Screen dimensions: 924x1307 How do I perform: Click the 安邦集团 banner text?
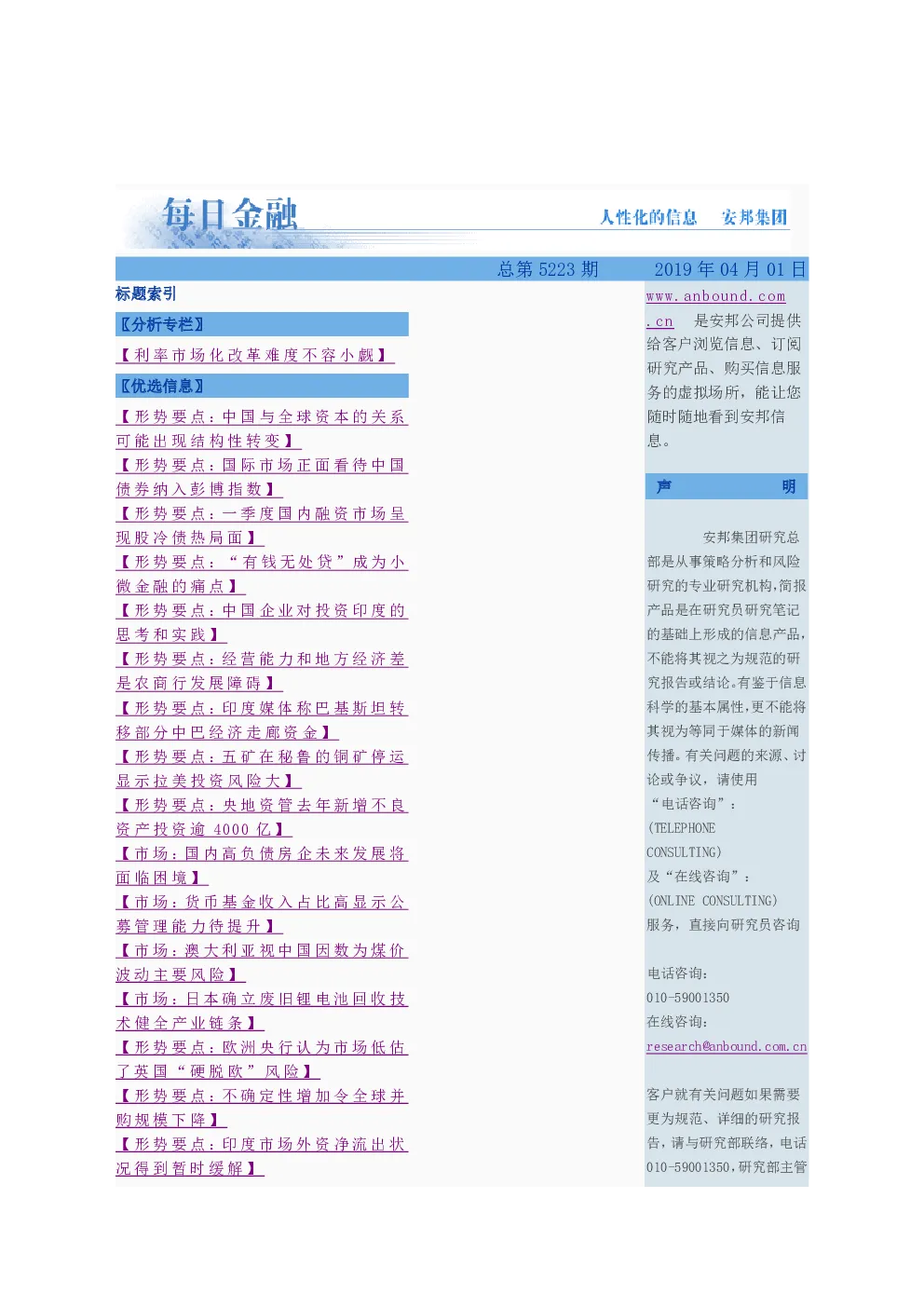754,217
